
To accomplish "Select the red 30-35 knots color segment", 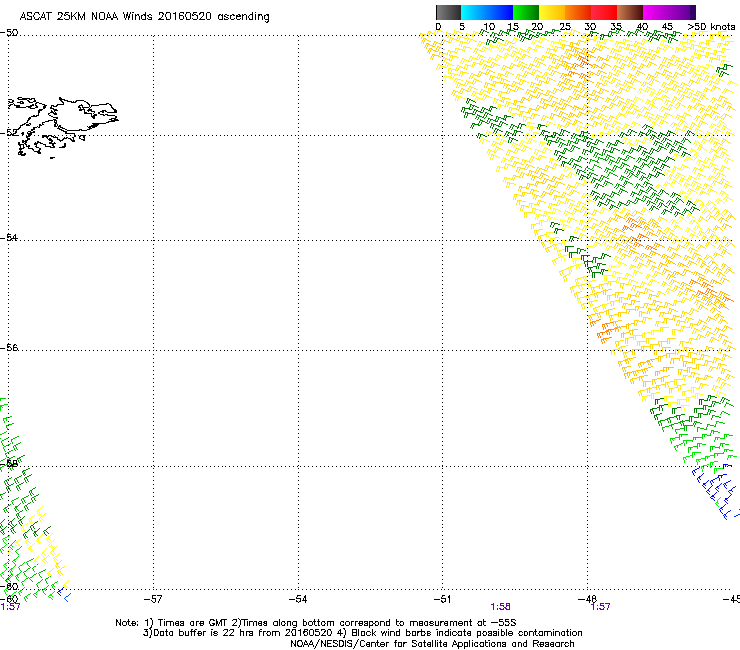I will [604, 12].
